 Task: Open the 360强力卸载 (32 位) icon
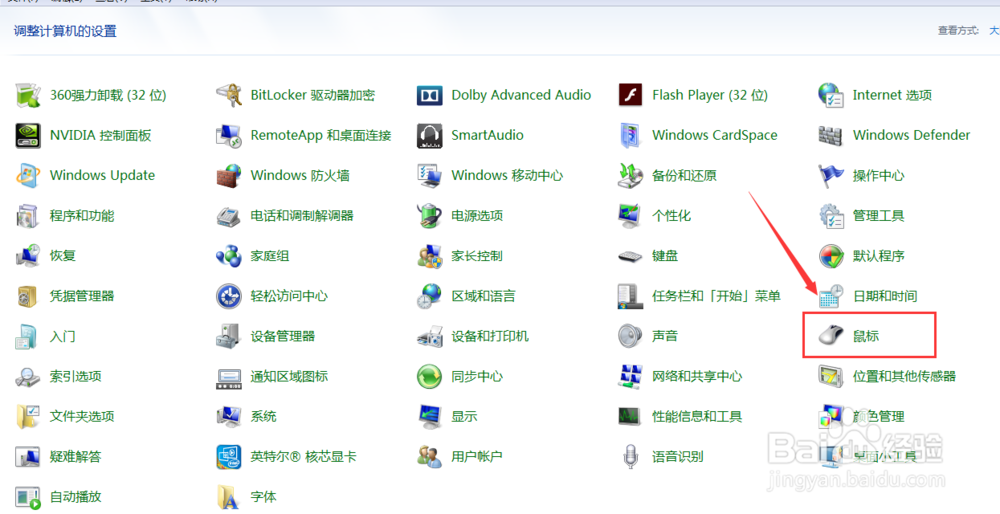coord(28,96)
